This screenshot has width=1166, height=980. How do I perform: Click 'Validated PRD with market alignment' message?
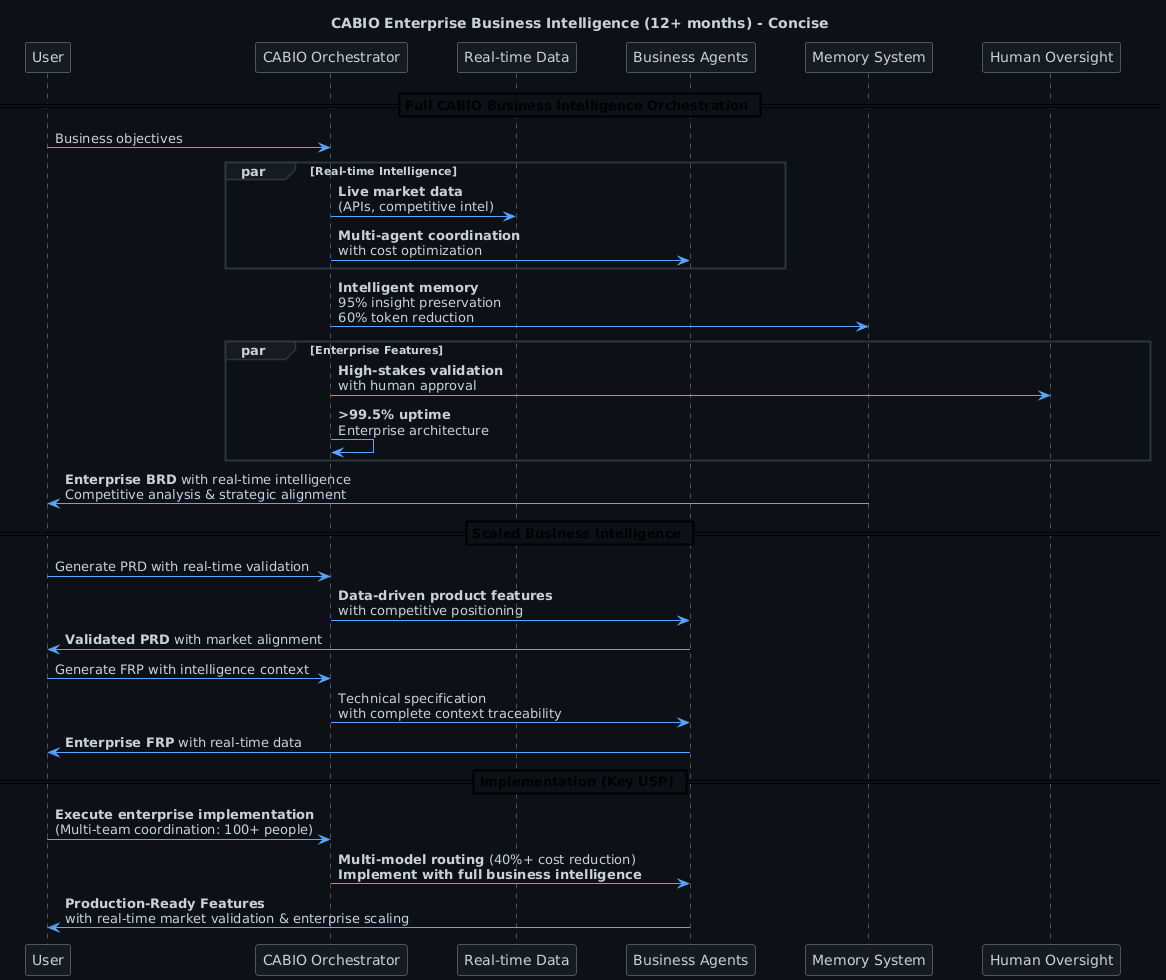click(x=193, y=639)
